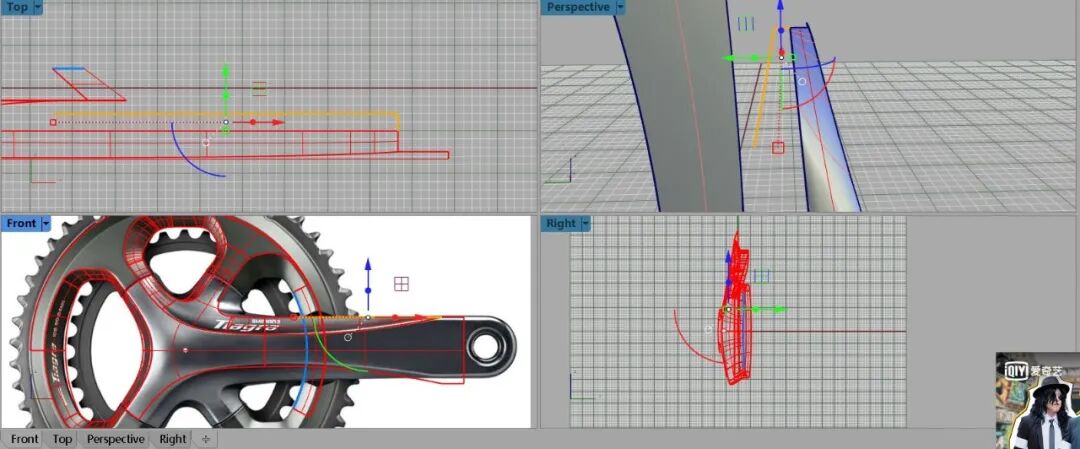Click gumball origin point in Perspective viewport

click(x=781, y=58)
